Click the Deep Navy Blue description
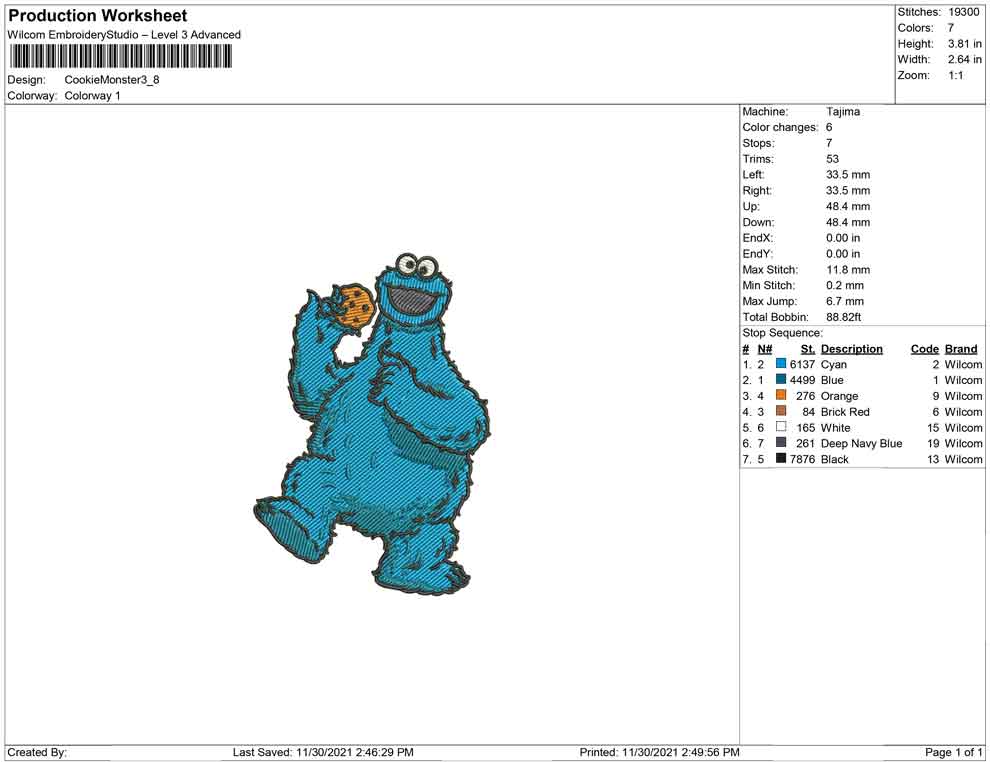This screenshot has height=762, width=990. (x=861, y=443)
